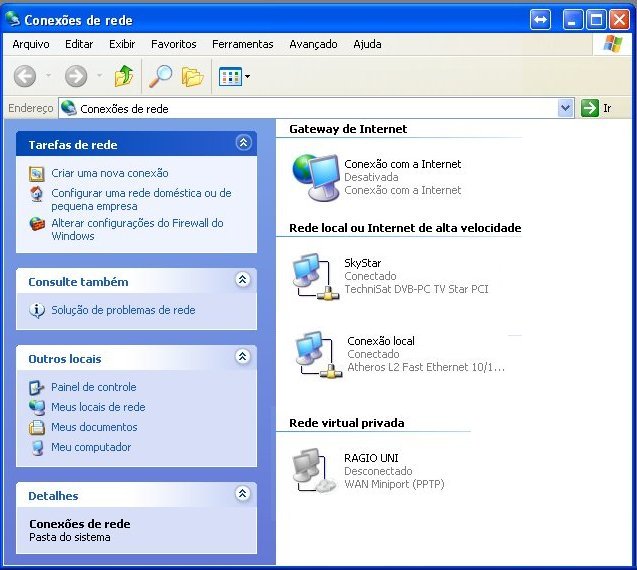Show the Folders pane
The image size is (637, 570).
[x=192, y=76]
